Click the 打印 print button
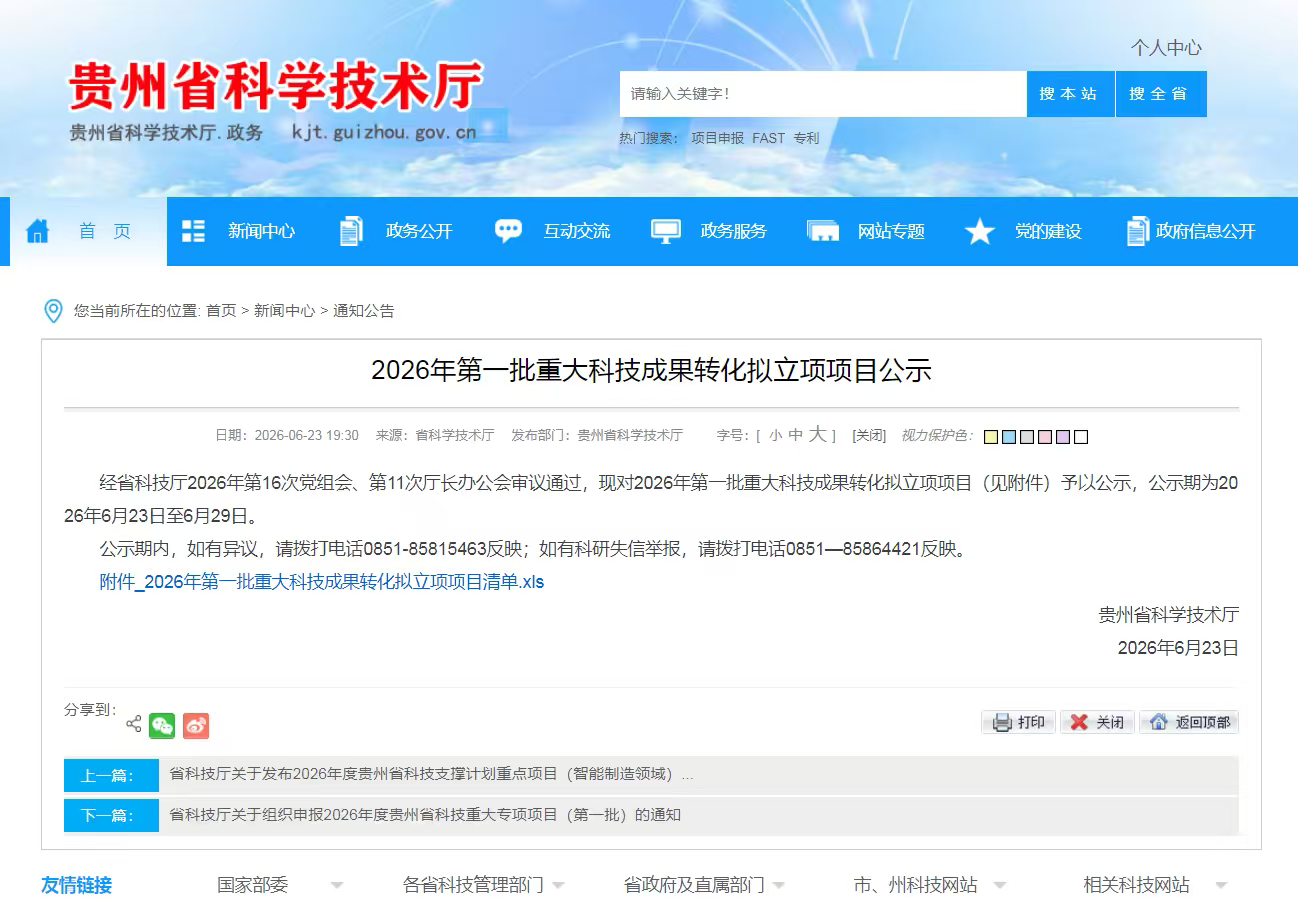 point(1018,722)
